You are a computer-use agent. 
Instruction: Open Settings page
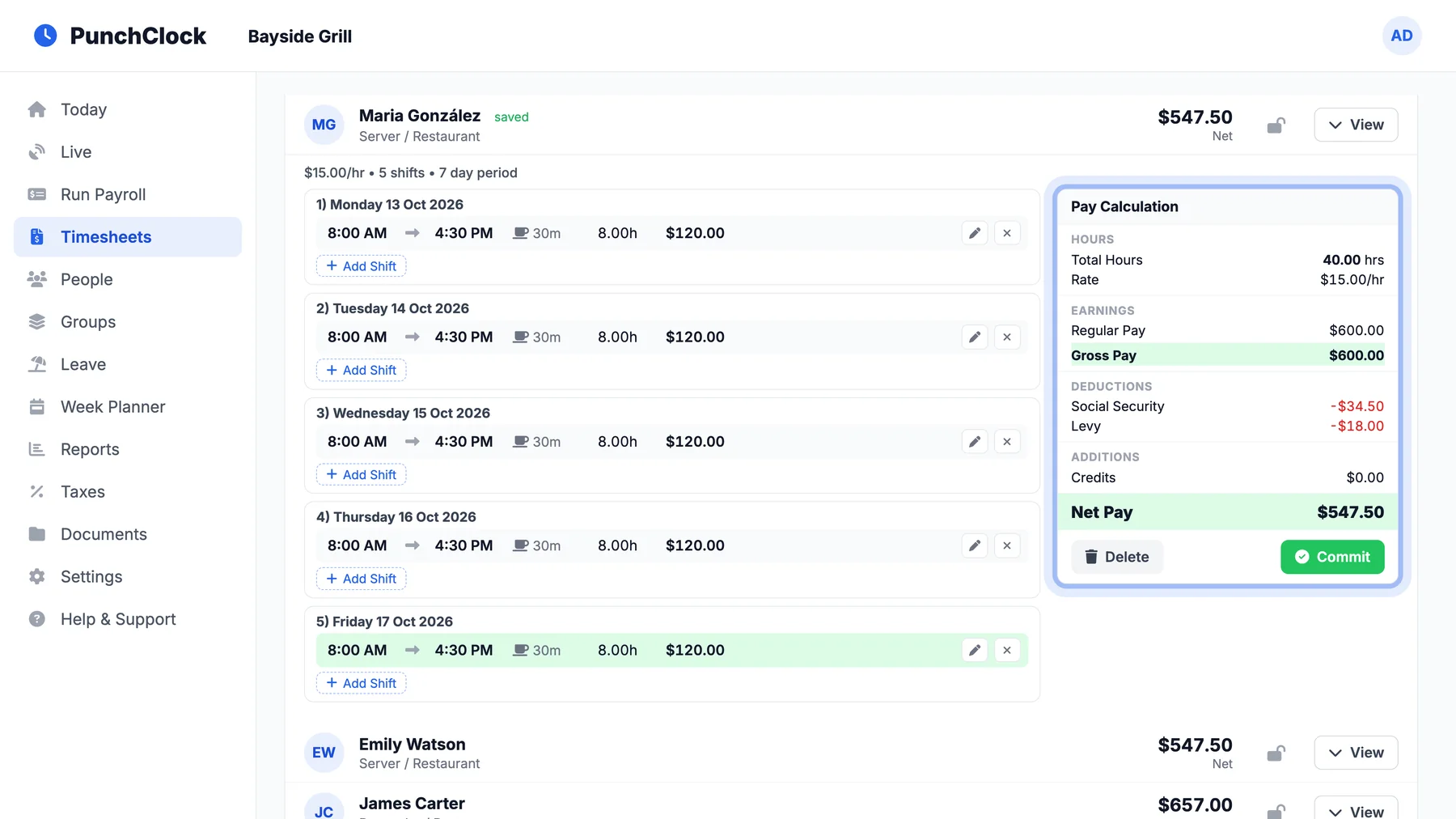(x=128, y=577)
